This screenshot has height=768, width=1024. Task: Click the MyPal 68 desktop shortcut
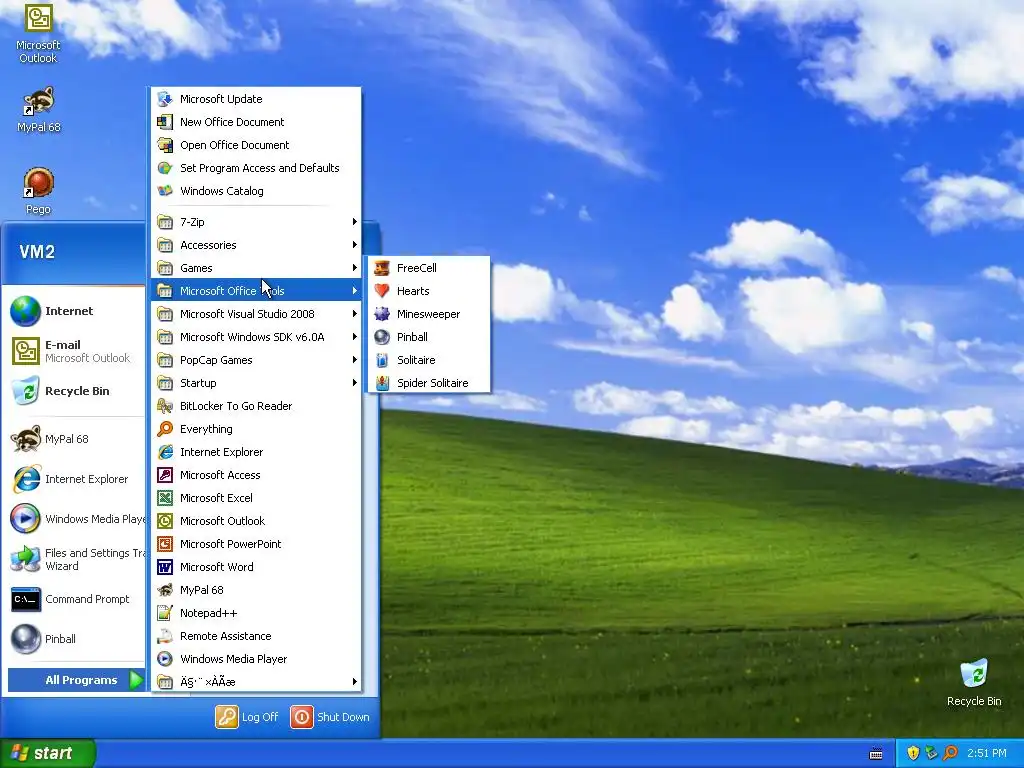(x=38, y=110)
